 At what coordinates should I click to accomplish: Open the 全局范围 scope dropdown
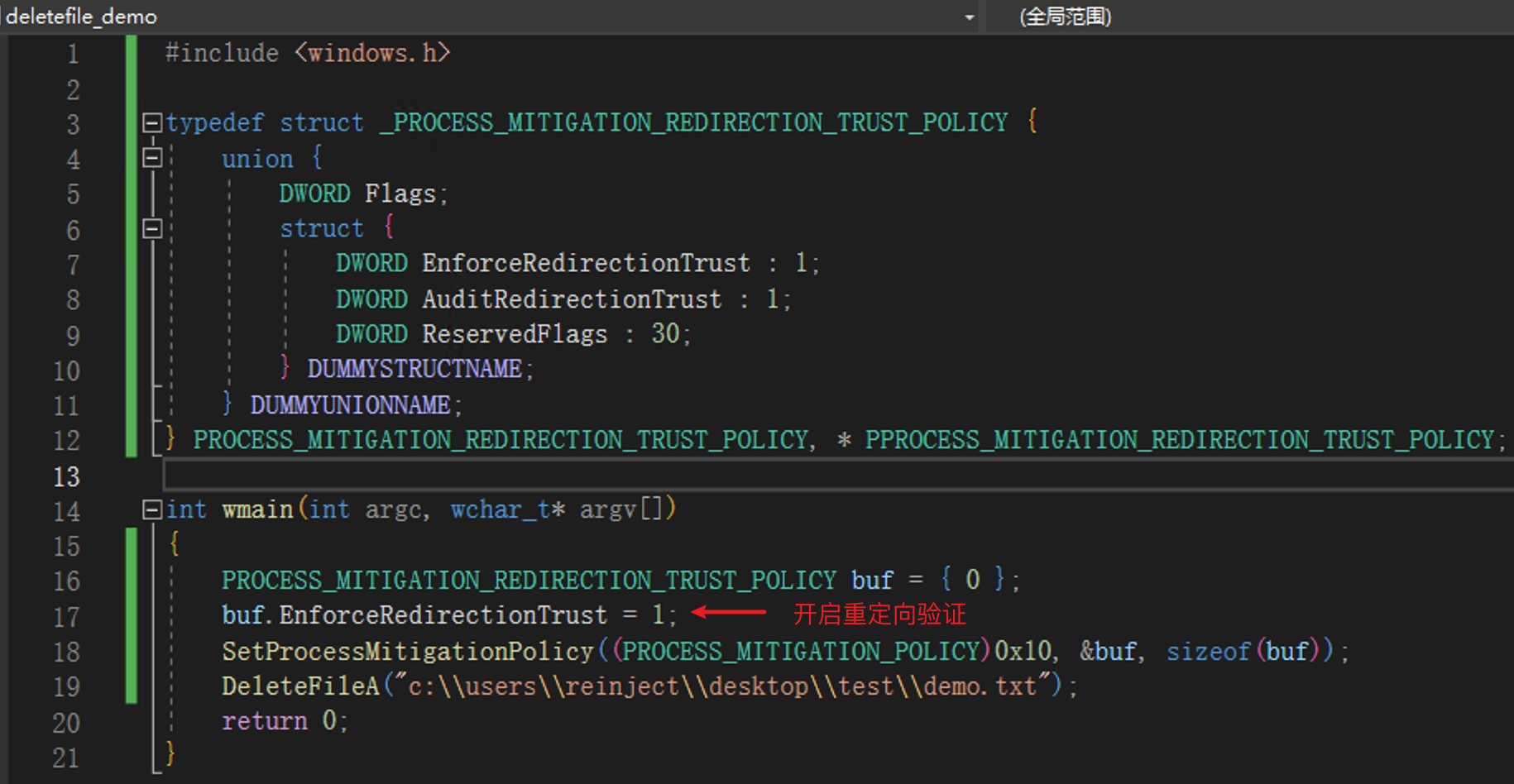[x=1065, y=17]
